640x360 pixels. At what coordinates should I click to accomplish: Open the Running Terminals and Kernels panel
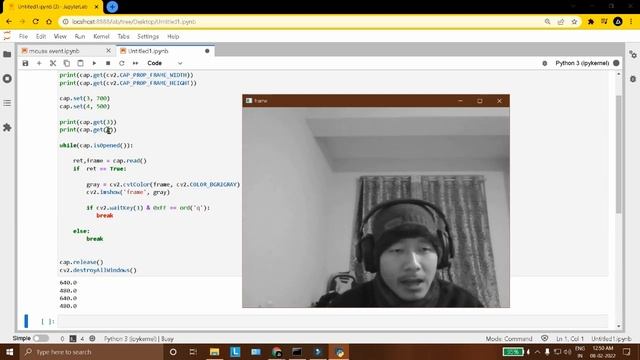pos(7,78)
